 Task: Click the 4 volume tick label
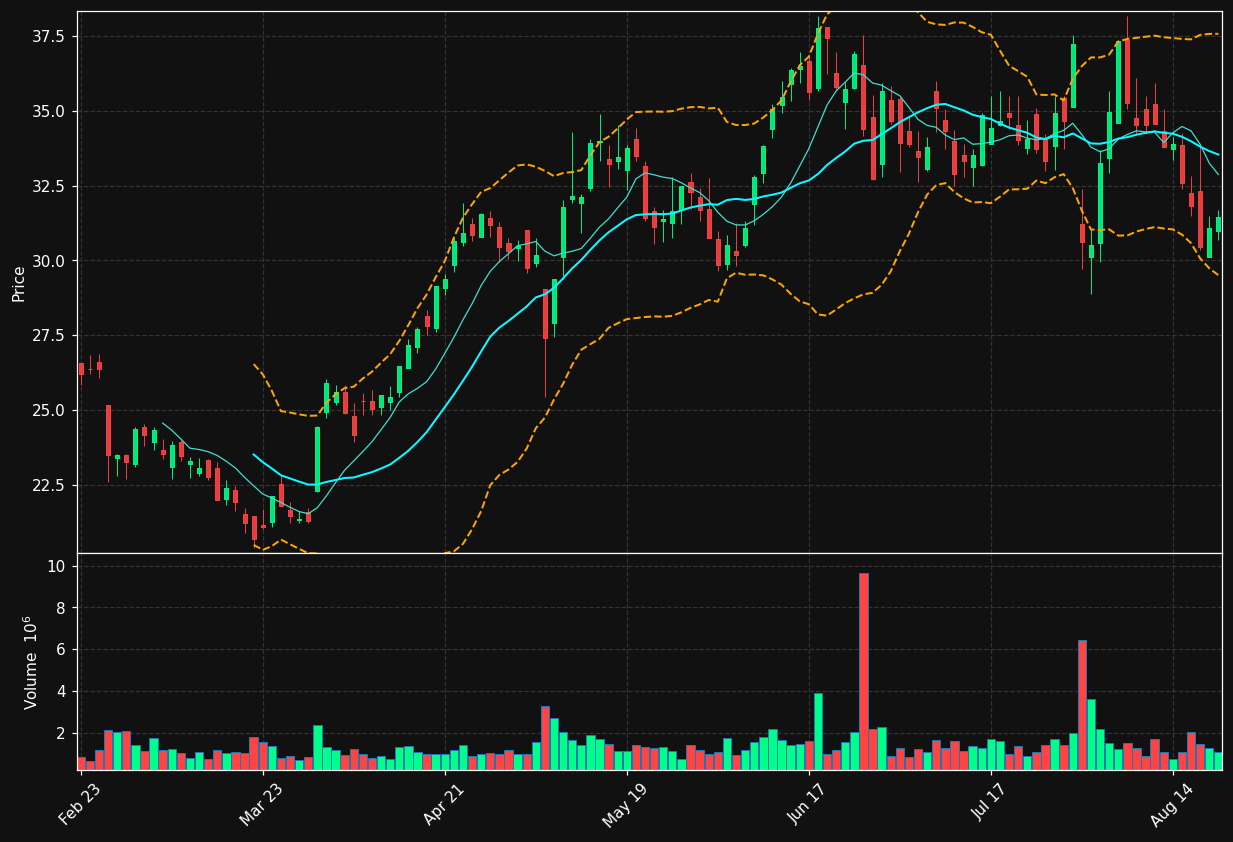tap(63, 692)
